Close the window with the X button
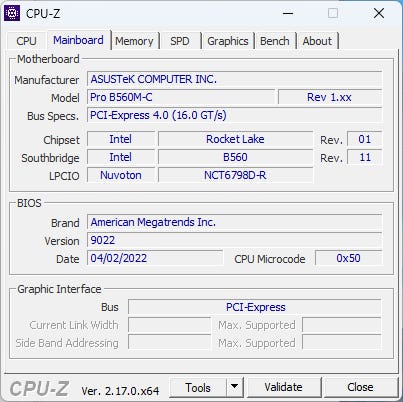The width and height of the screenshot is (403, 402). pyautogui.click(x=379, y=13)
